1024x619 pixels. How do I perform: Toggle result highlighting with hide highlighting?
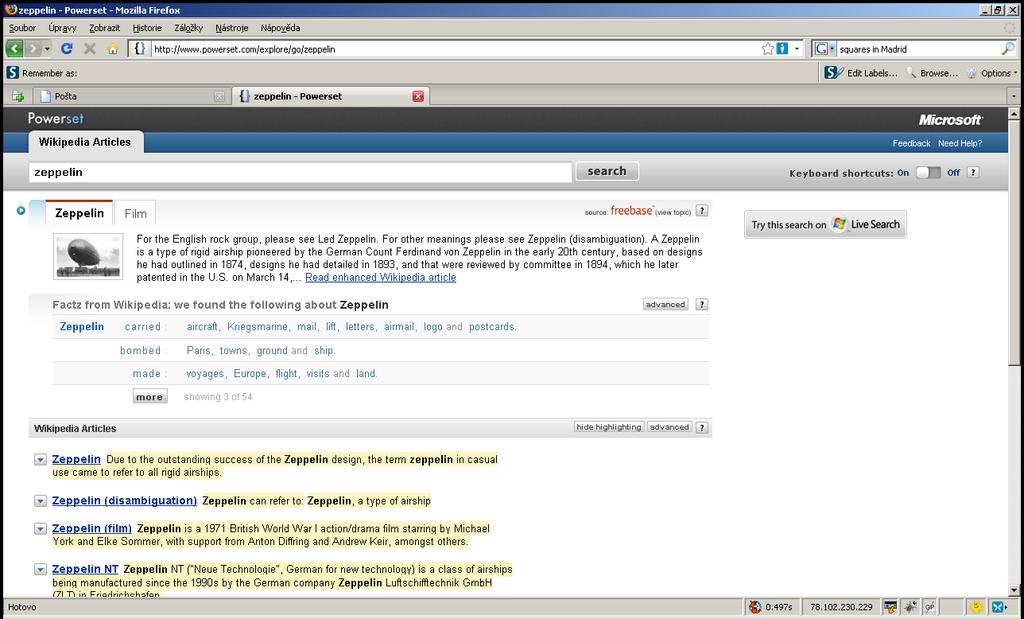[x=609, y=427]
